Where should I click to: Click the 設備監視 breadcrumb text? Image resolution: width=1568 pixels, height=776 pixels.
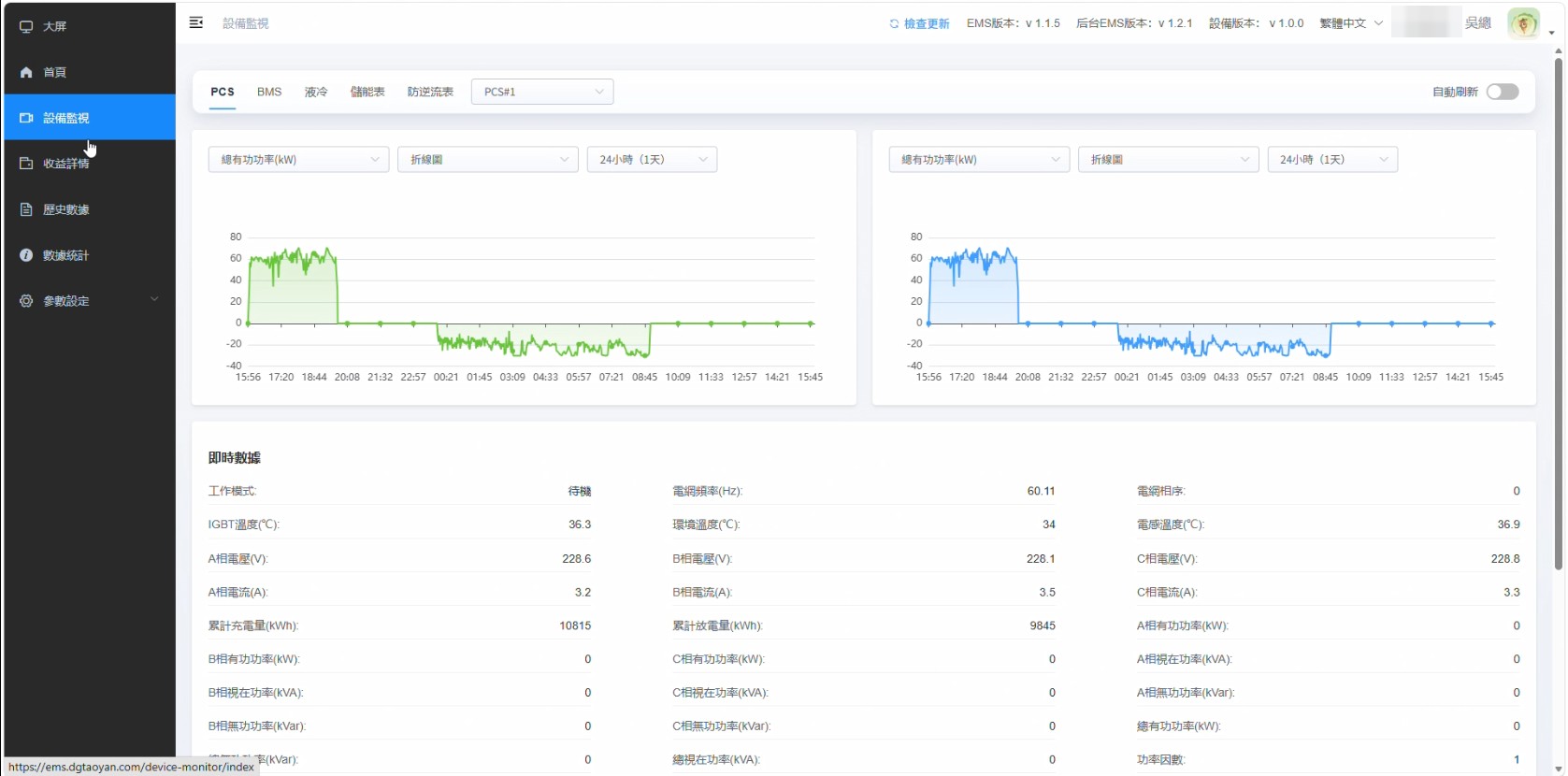(246, 23)
